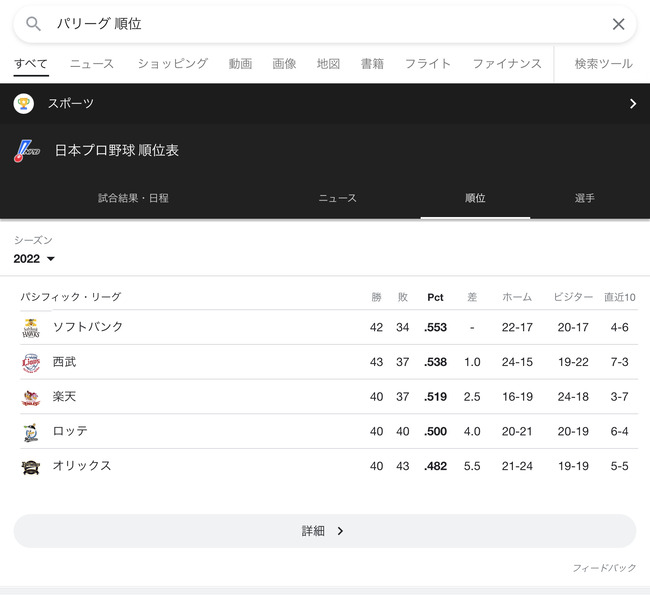
Task: Click the search magnifier icon
Action: pos(33,24)
